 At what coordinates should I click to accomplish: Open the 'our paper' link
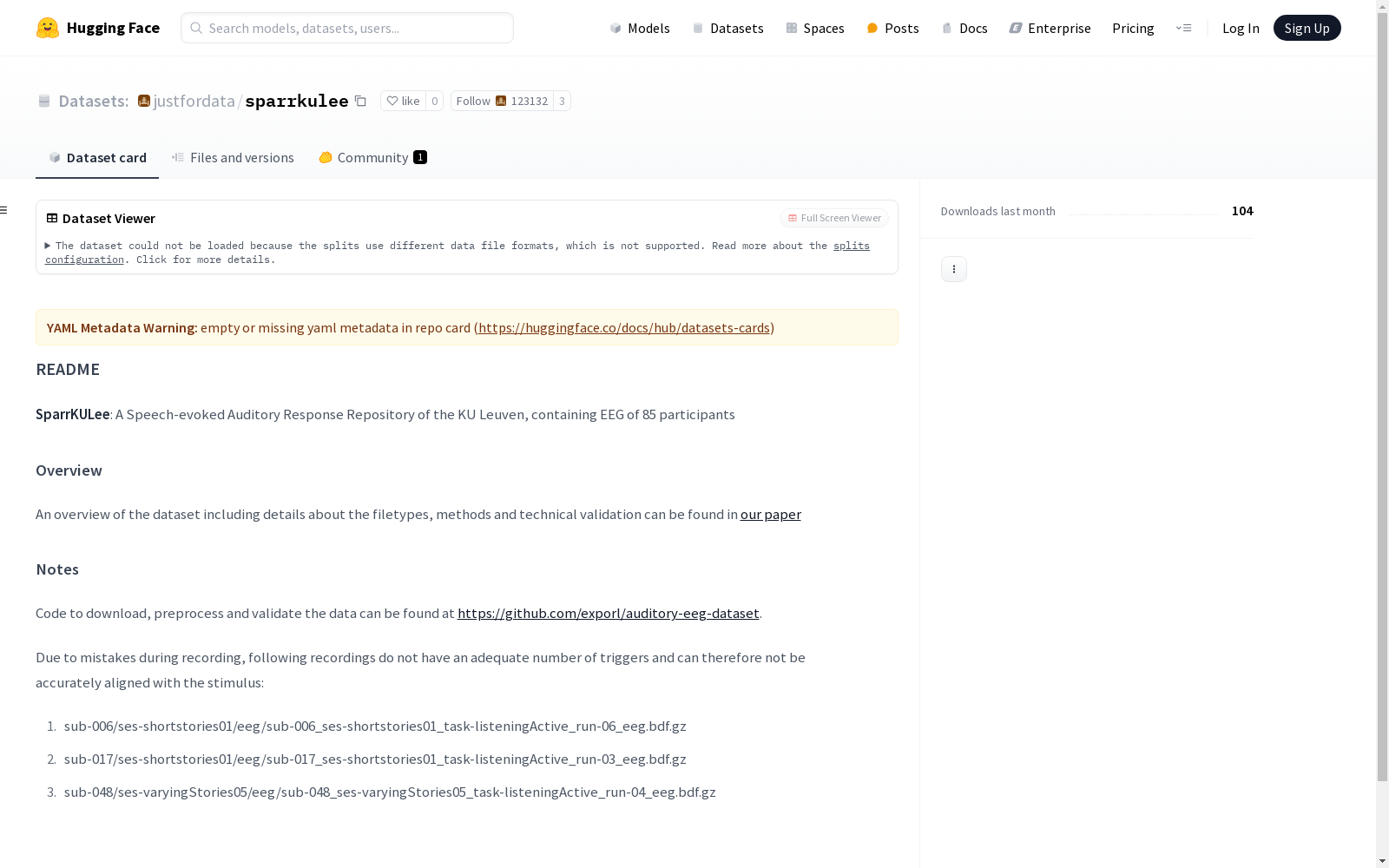click(771, 514)
